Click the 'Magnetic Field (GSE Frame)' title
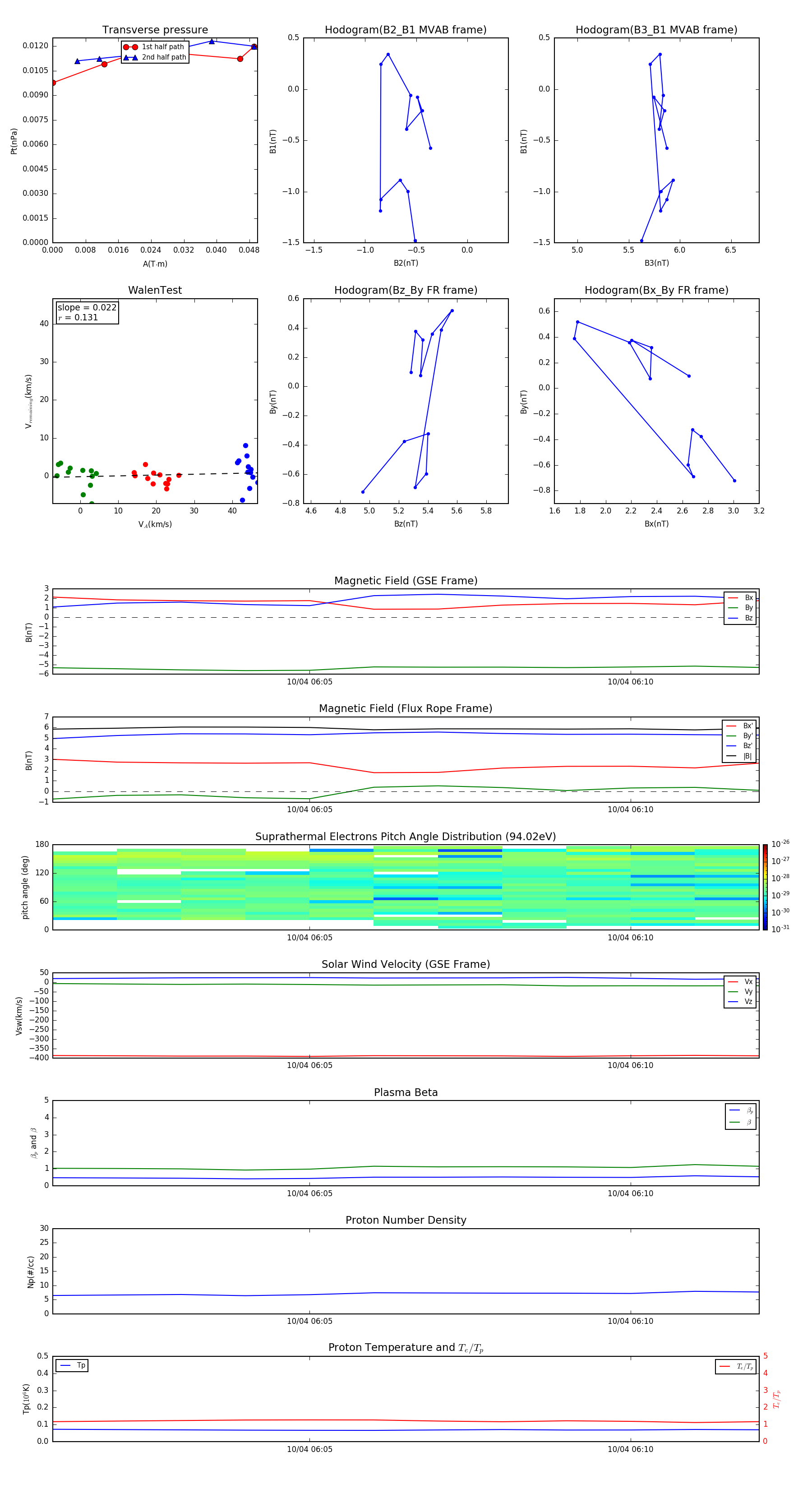The image size is (812, 1489). coord(406,581)
